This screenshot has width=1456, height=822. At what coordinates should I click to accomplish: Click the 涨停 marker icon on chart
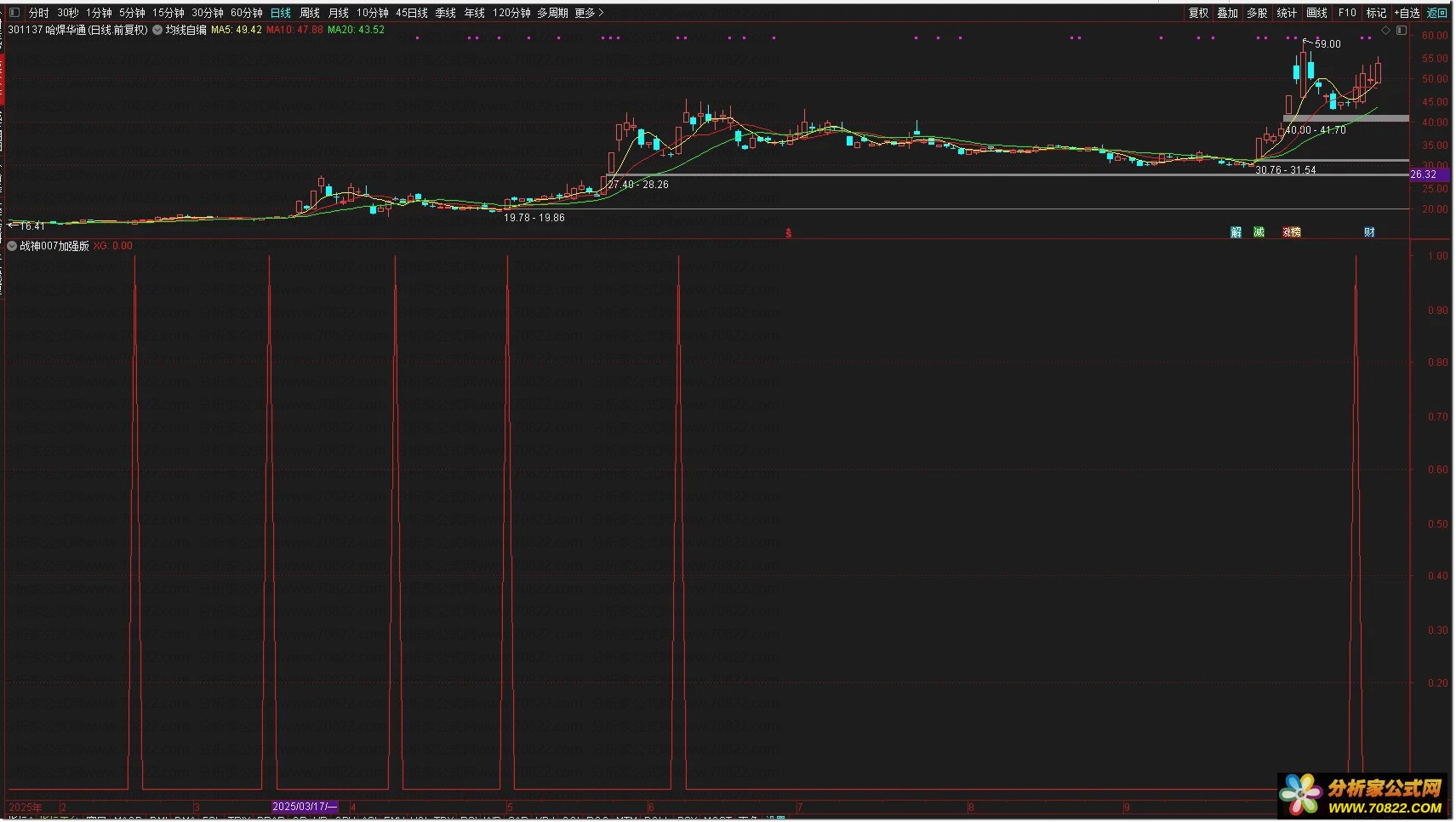click(1291, 232)
